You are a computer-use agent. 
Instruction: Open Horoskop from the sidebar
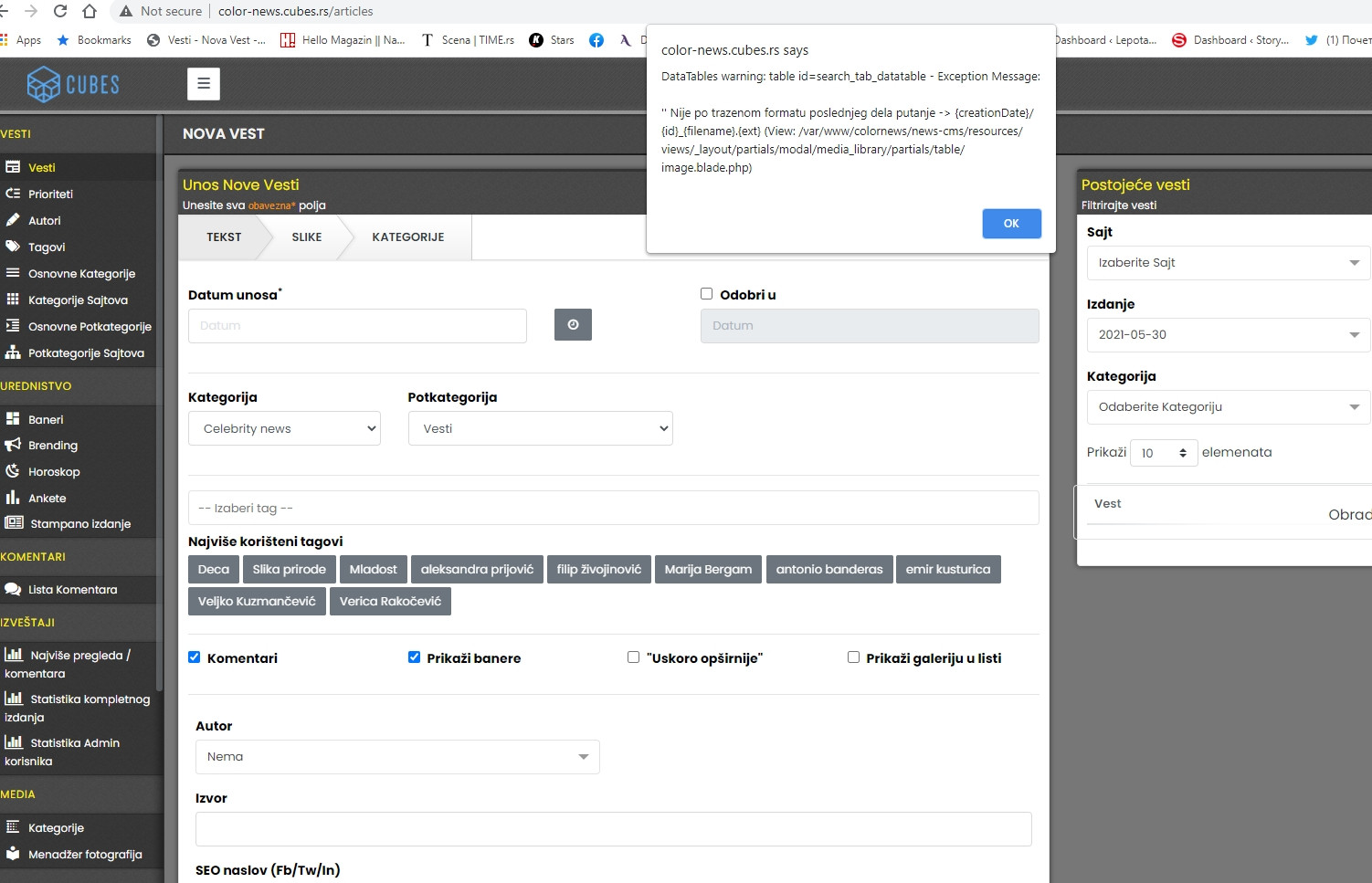coord(54,472)
